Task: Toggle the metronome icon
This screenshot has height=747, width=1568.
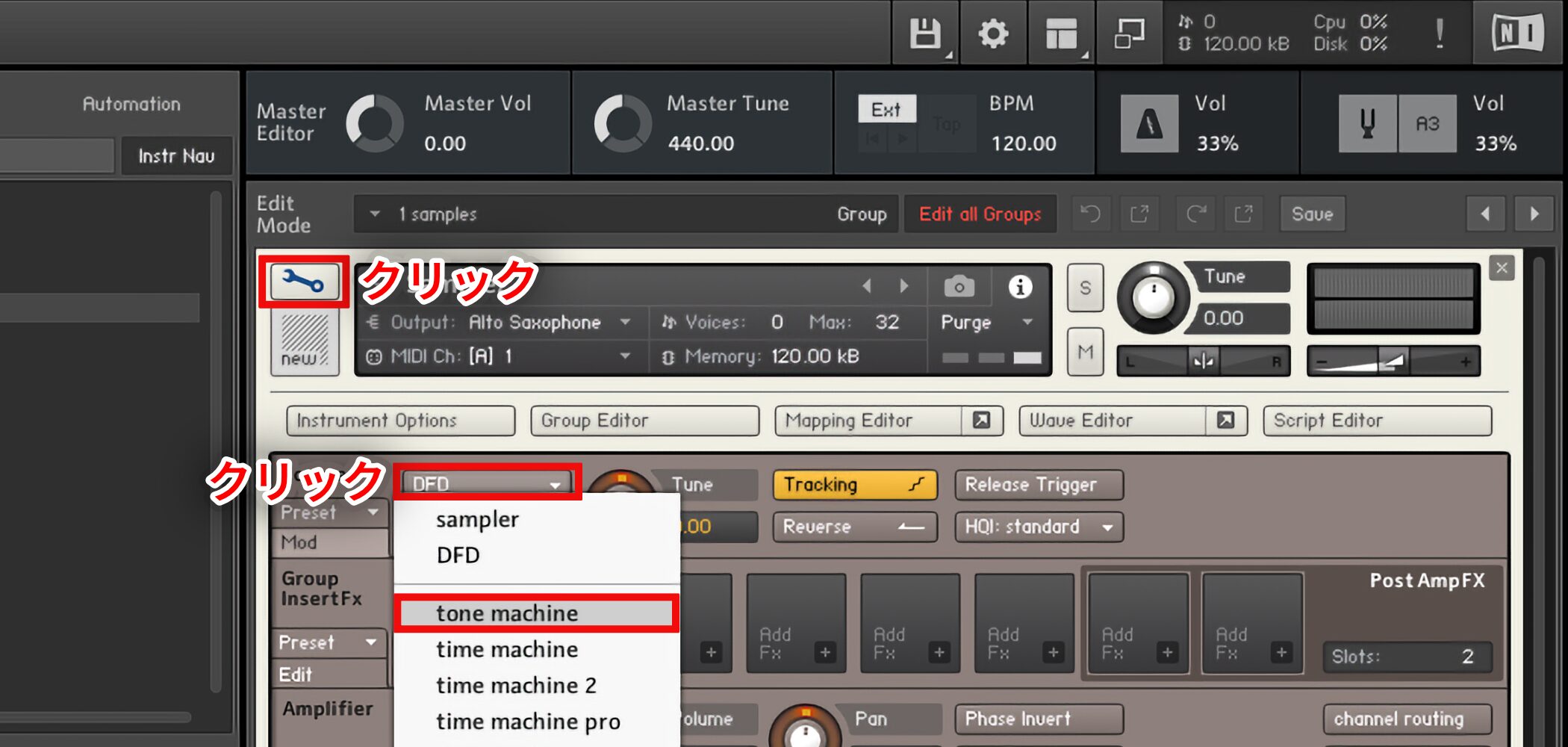Action: pos(1149,124)
